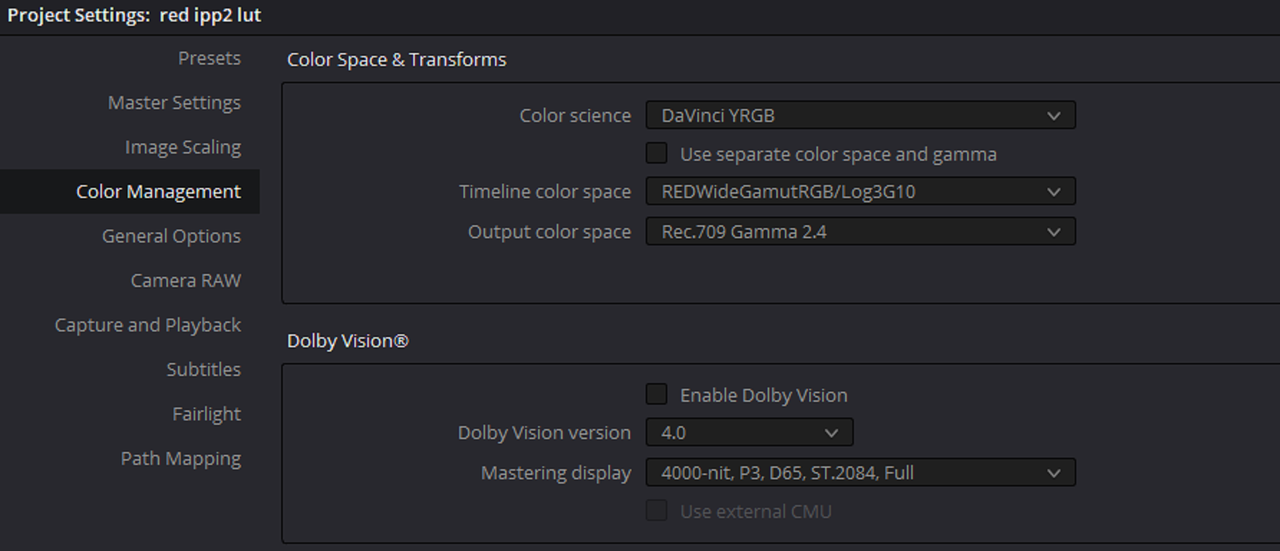Open the Color science dropdown
1280x551 pixels.
(x=859, y=116)
